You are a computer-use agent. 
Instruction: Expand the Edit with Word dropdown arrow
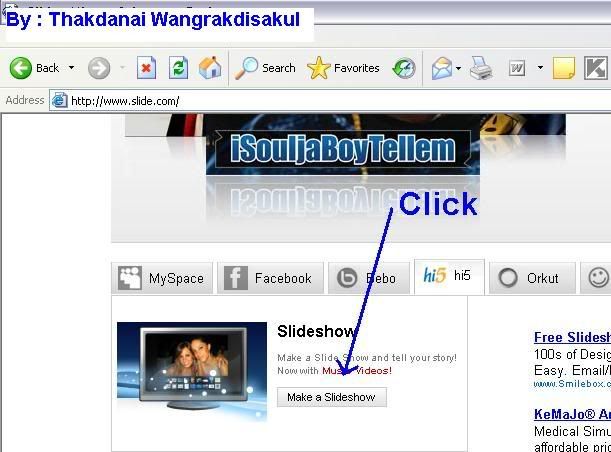point(540,68)
